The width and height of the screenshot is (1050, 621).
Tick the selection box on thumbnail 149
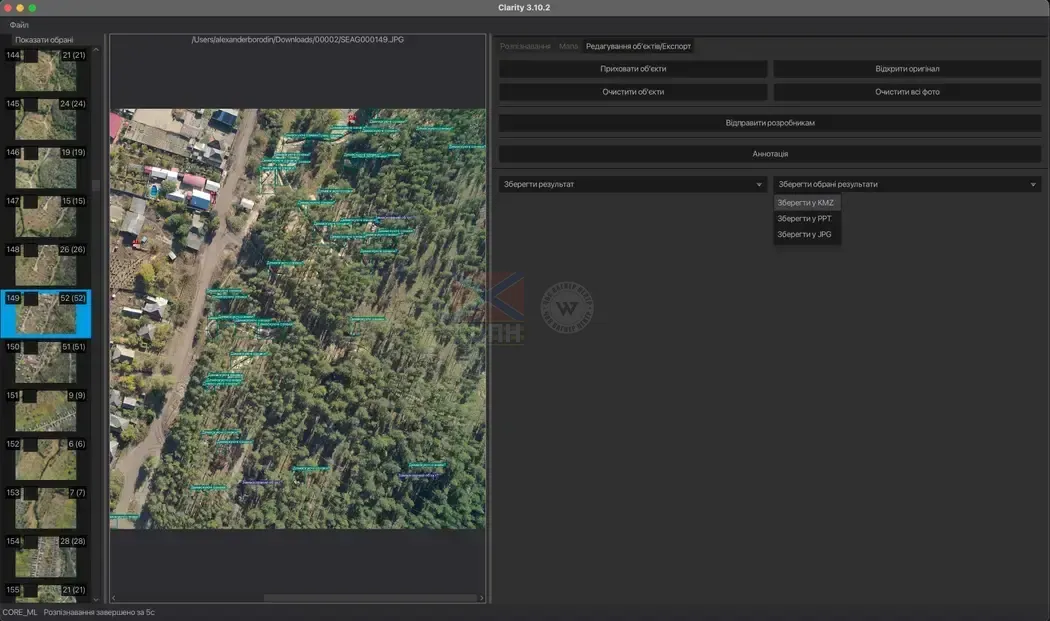click(30, 299)
